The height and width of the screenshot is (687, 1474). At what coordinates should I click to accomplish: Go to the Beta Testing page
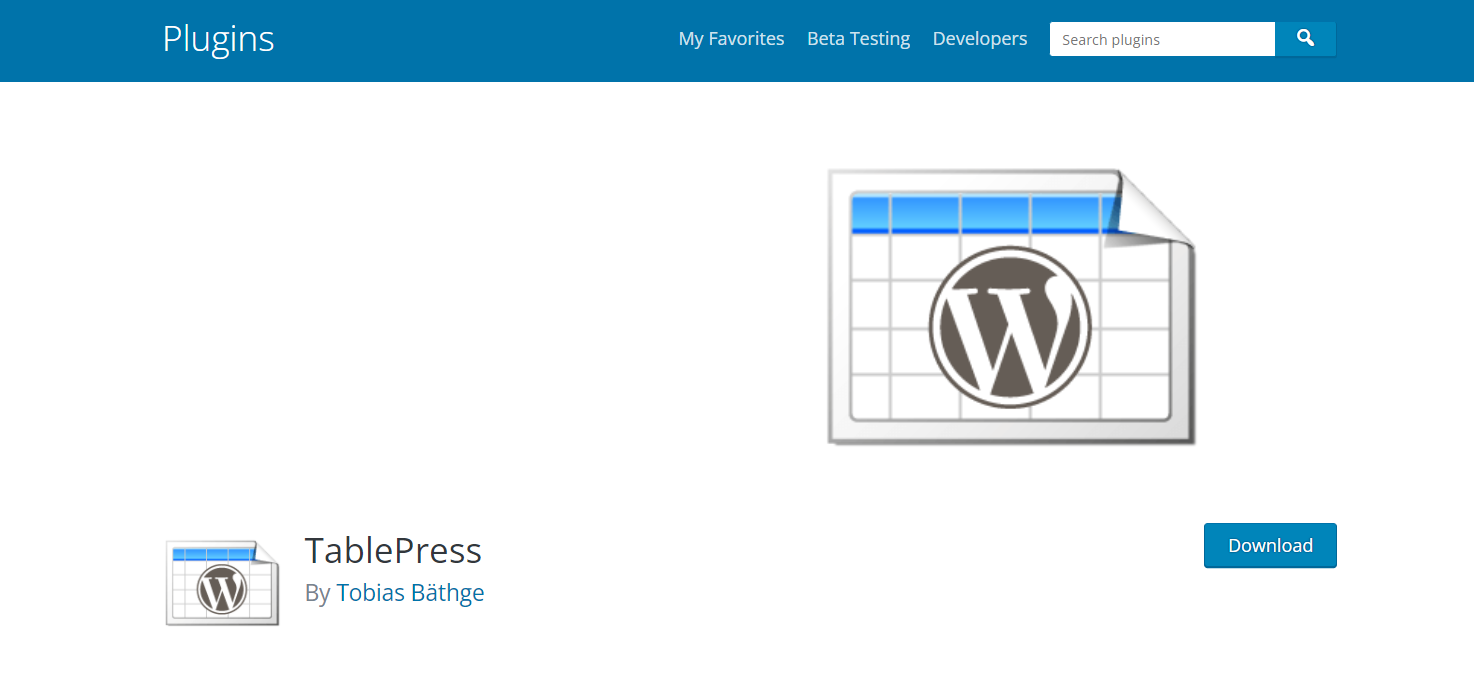[x=858, y=39]
